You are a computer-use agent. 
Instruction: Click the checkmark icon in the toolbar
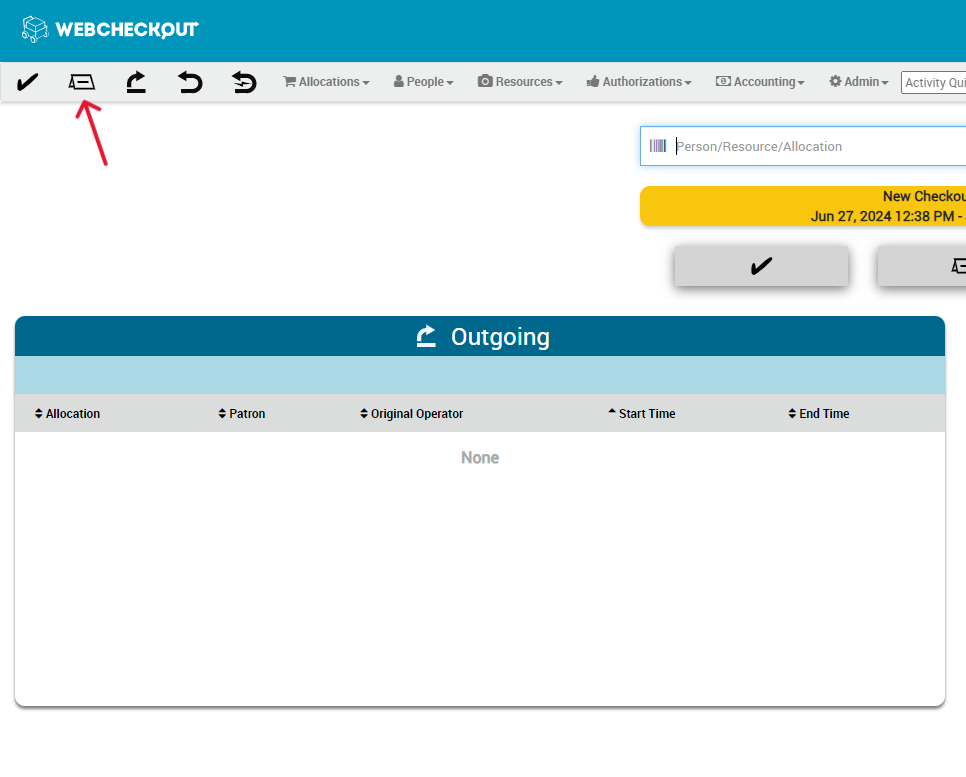click(28, 82)
